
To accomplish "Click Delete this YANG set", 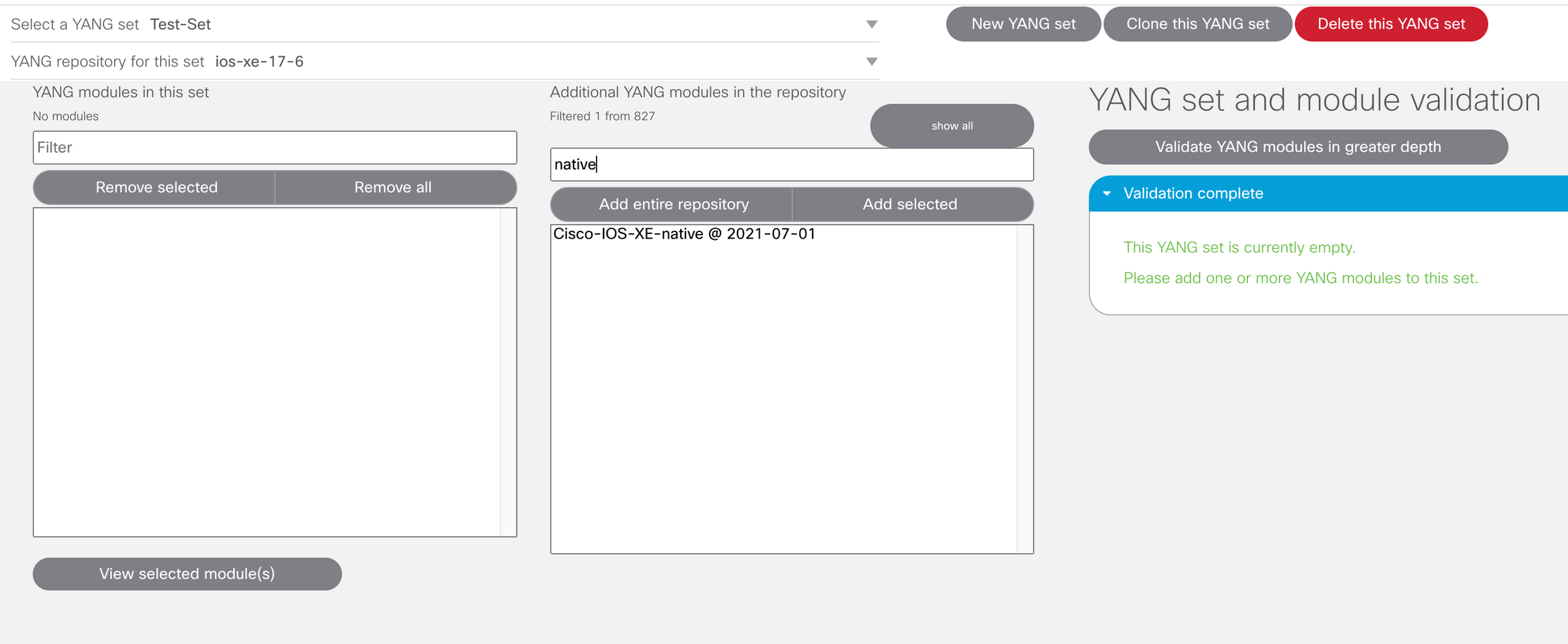I will click(x=1391, y=24).
